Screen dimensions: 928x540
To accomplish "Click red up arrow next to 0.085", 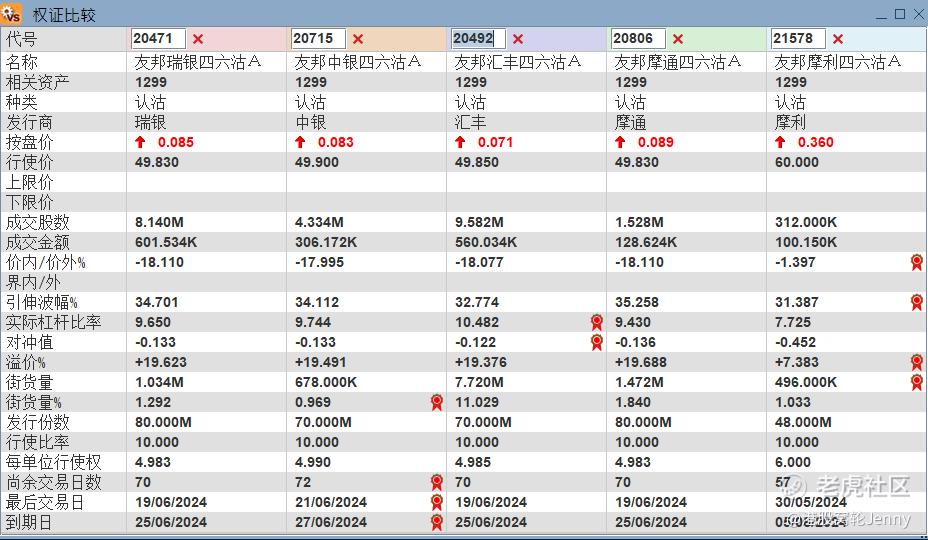I will [140, 142].
